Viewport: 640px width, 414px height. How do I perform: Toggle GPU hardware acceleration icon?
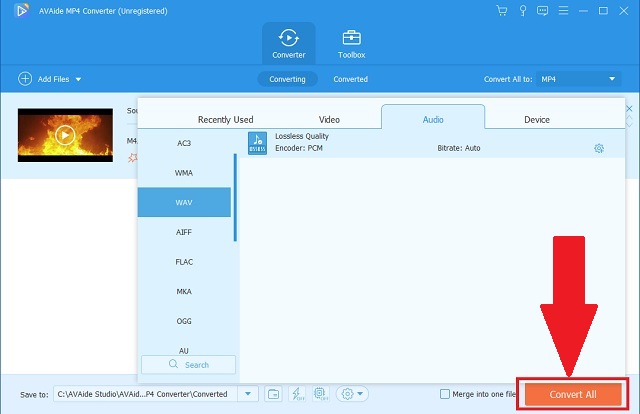click(x=320, y=394)
